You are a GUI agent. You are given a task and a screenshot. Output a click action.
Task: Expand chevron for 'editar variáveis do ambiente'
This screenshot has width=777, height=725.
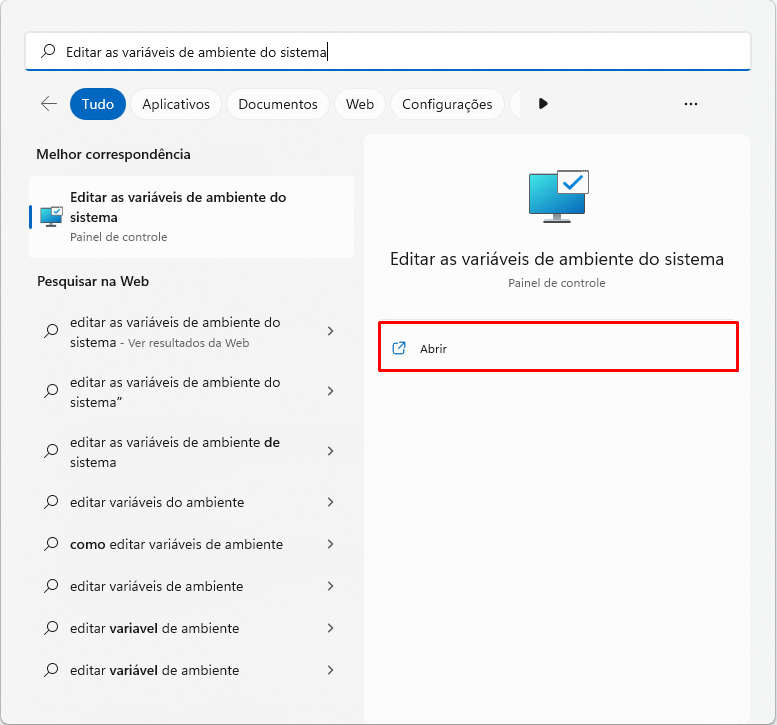(331, 502)
